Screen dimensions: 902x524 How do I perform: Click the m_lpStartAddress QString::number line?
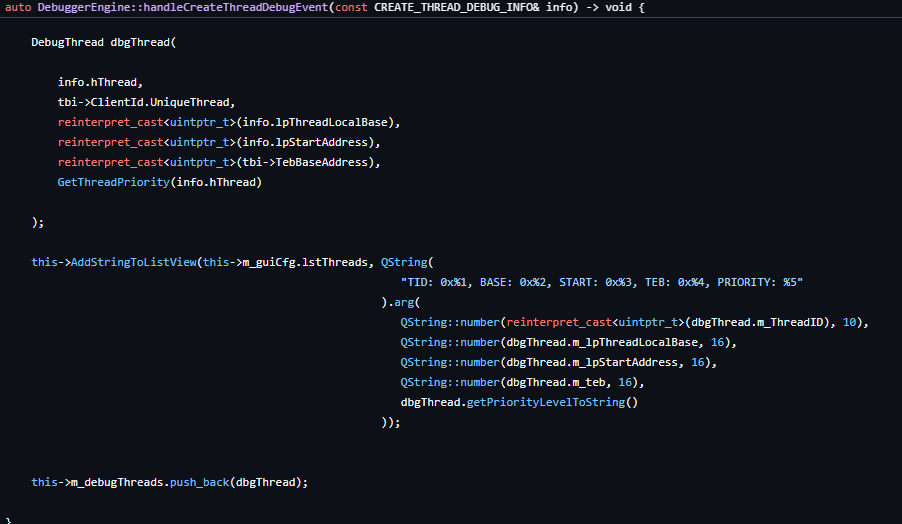click(559, 362)
